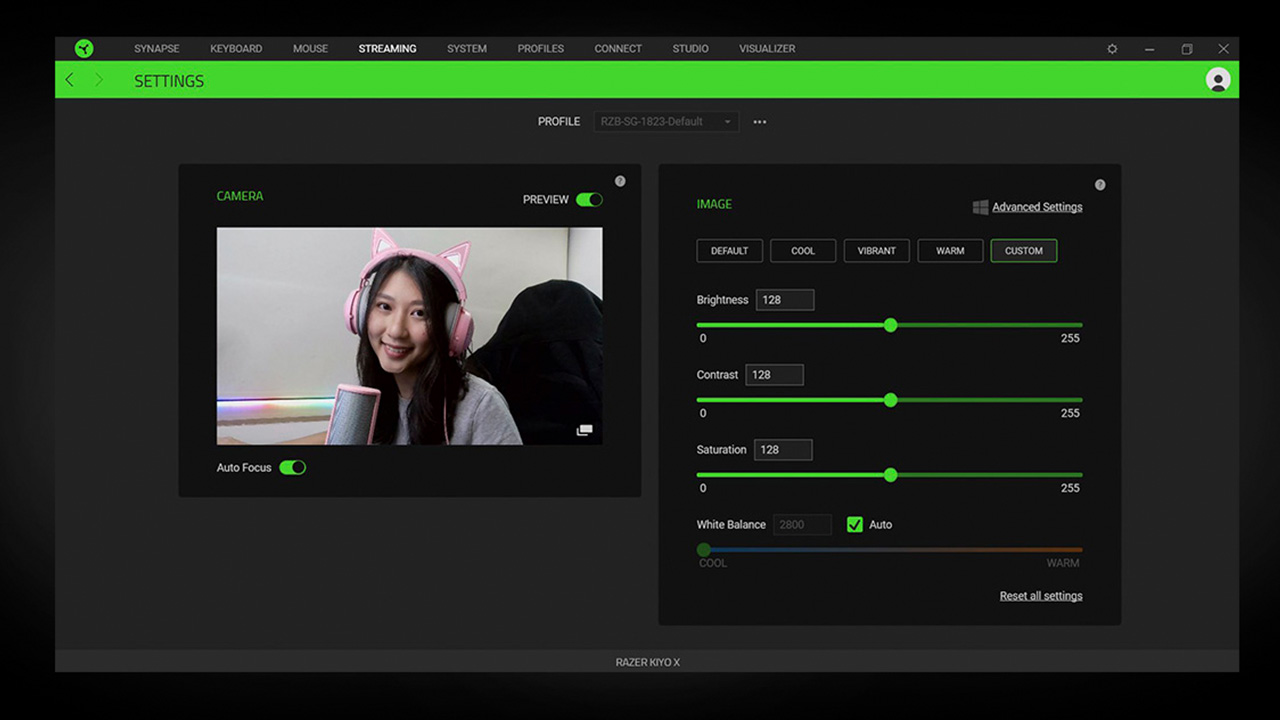
Task: Click the Razer logo icon
Action: [x=84, y=48]
